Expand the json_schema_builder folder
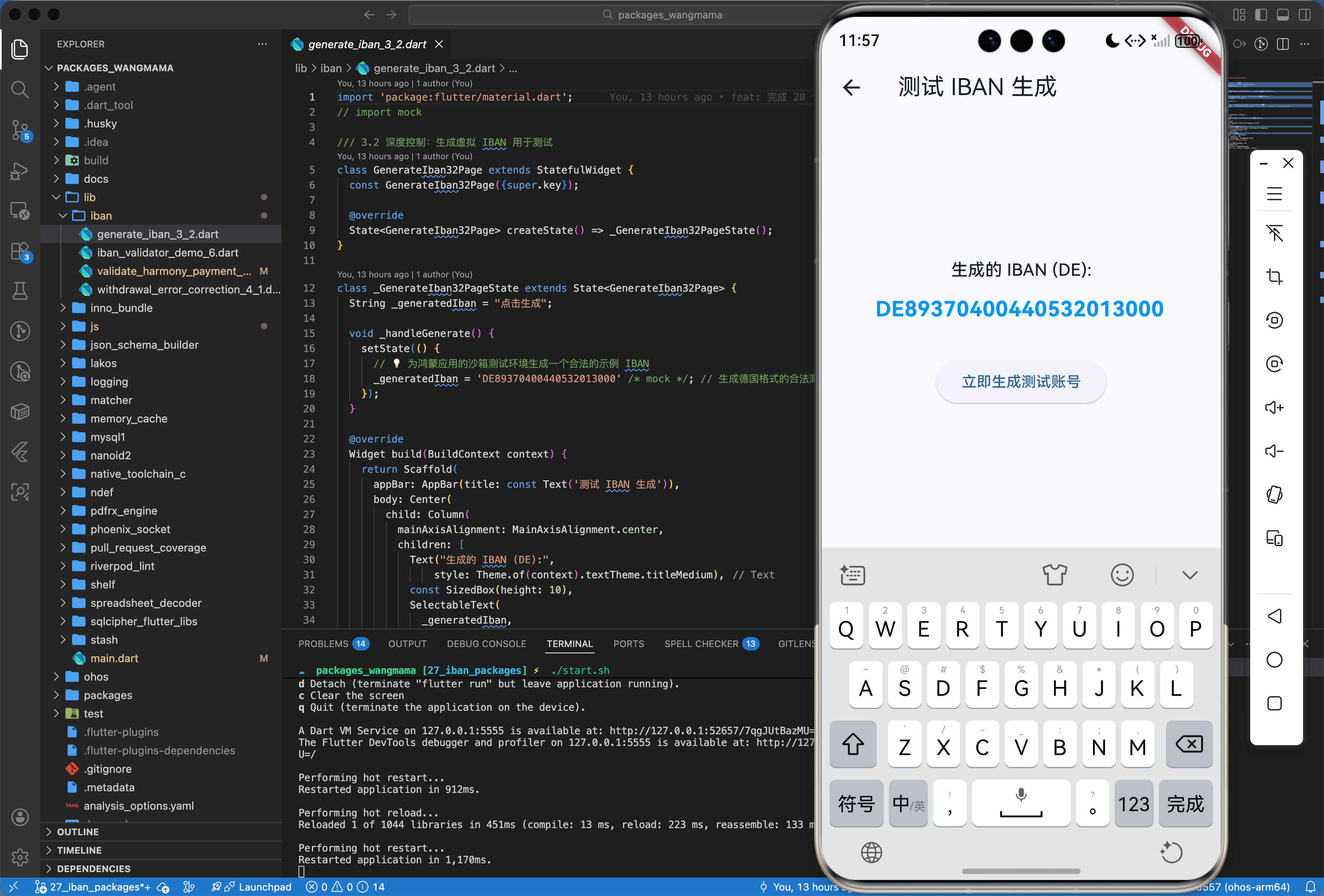Viewport: 1324px width, 896px height. (x=144, y=344)
